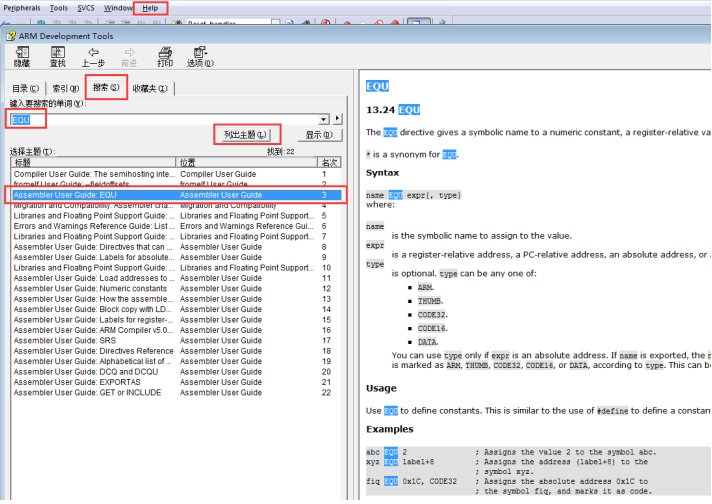Click the arrow button beside the search box
Viewport: 712px width, 504px height.
(x=337, y=119)
